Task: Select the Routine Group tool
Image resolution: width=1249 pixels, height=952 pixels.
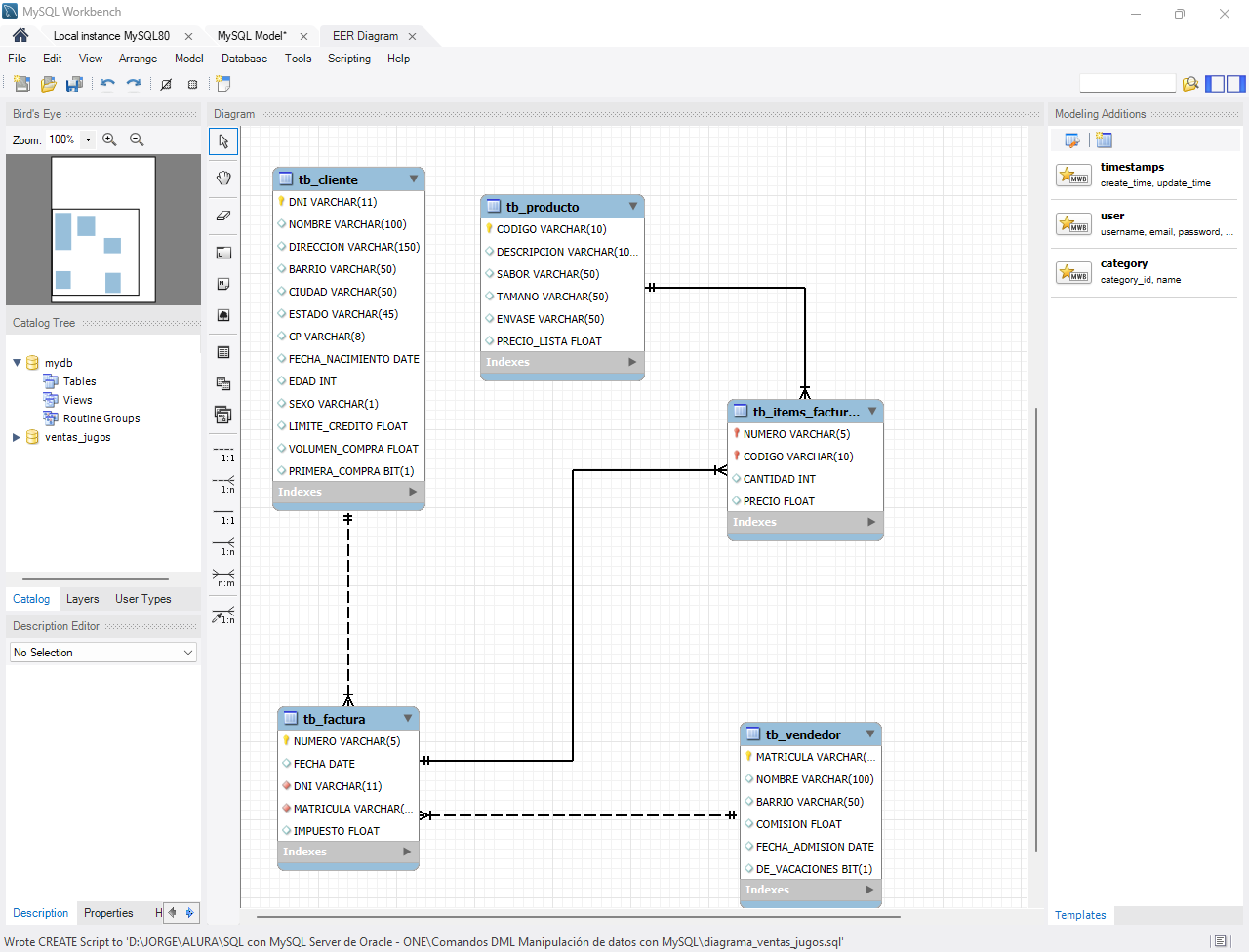Action: click(x=223, y=415)
